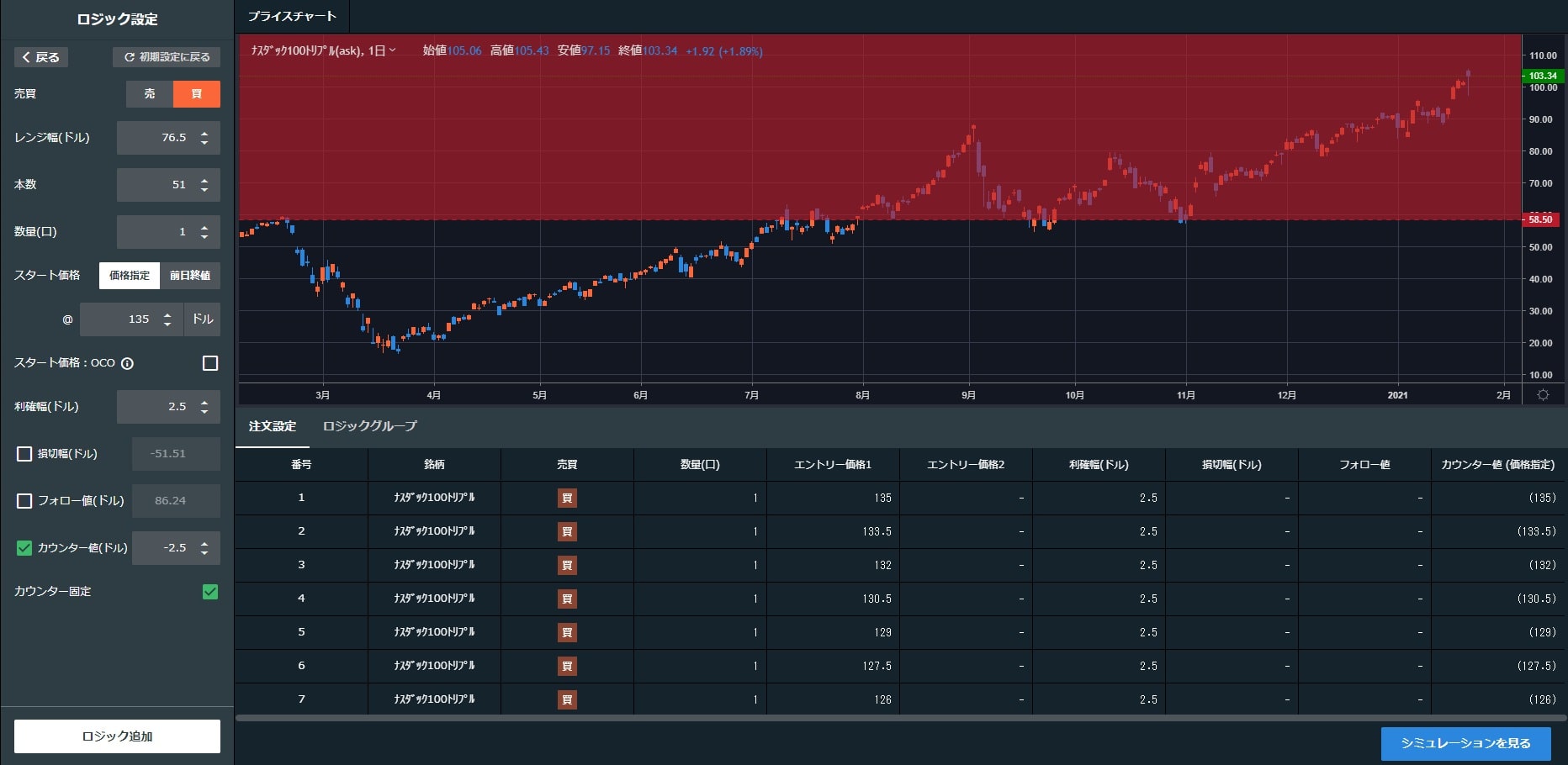Viewport: 1568px width, 765px height.
Task: Click the 銘柄 column header
Action: pos(434,465)
